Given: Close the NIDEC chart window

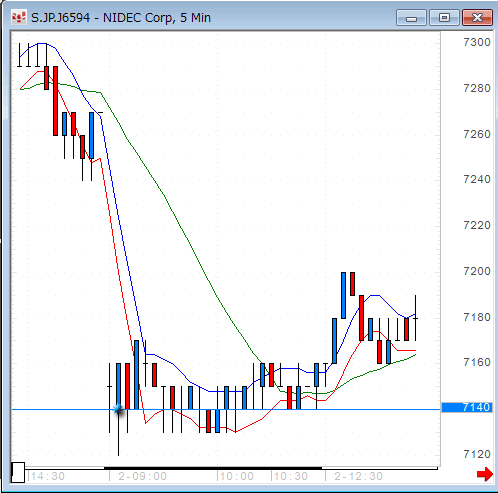Looking at the screenshot, I should pyautogui.click(x=477, y=18).
